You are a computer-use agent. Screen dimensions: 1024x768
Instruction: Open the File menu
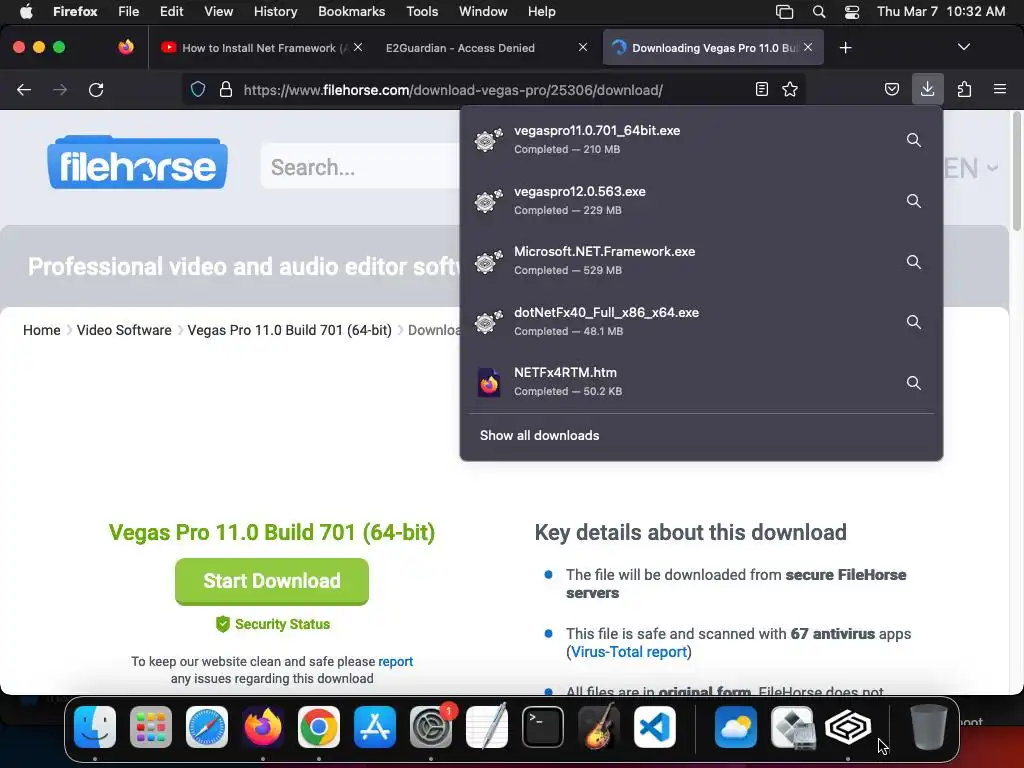pyautogui.click(x=128, y=12)
